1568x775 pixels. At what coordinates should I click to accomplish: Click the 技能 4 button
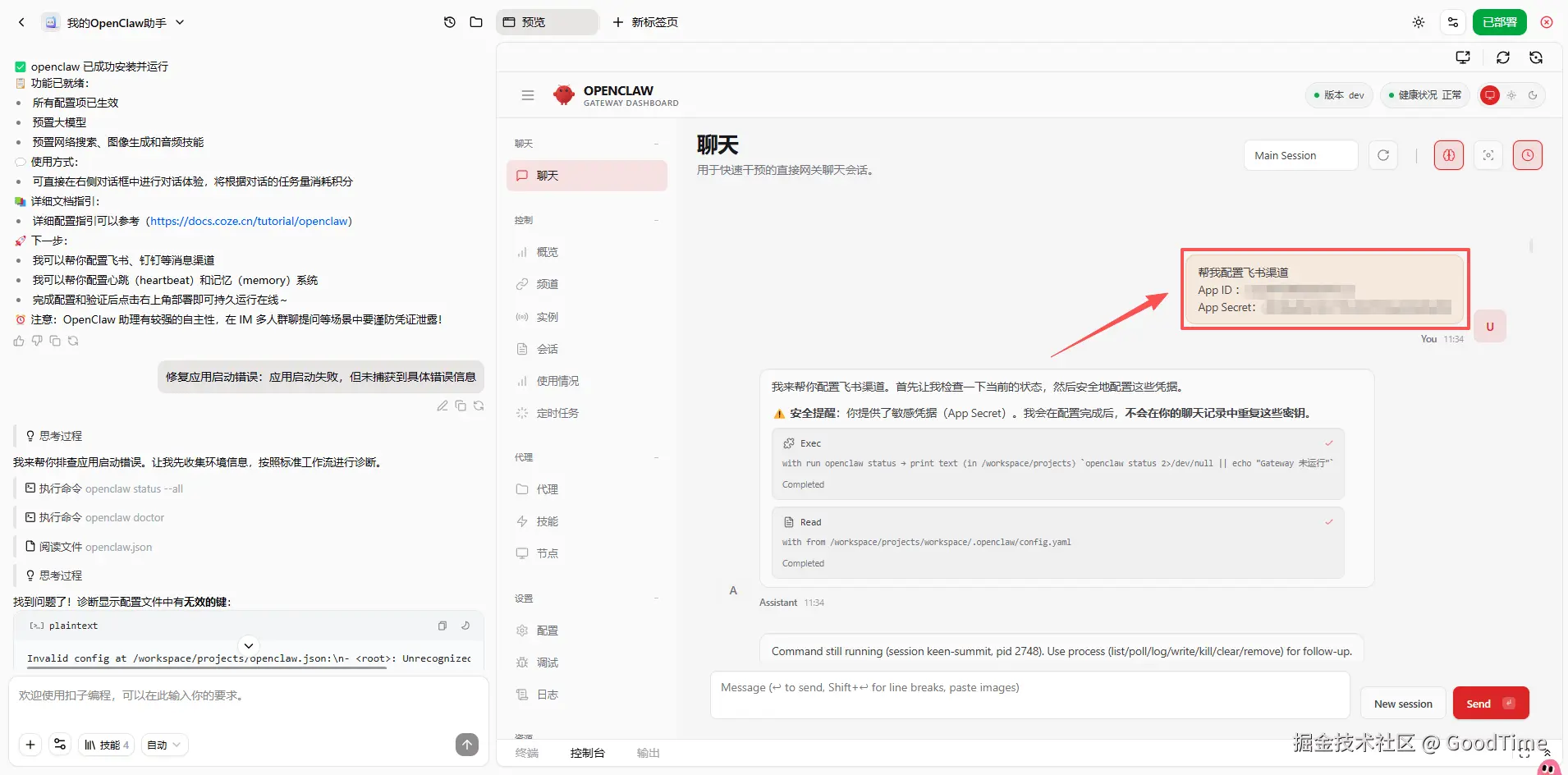pyautogui.click(x=107, y=745)
